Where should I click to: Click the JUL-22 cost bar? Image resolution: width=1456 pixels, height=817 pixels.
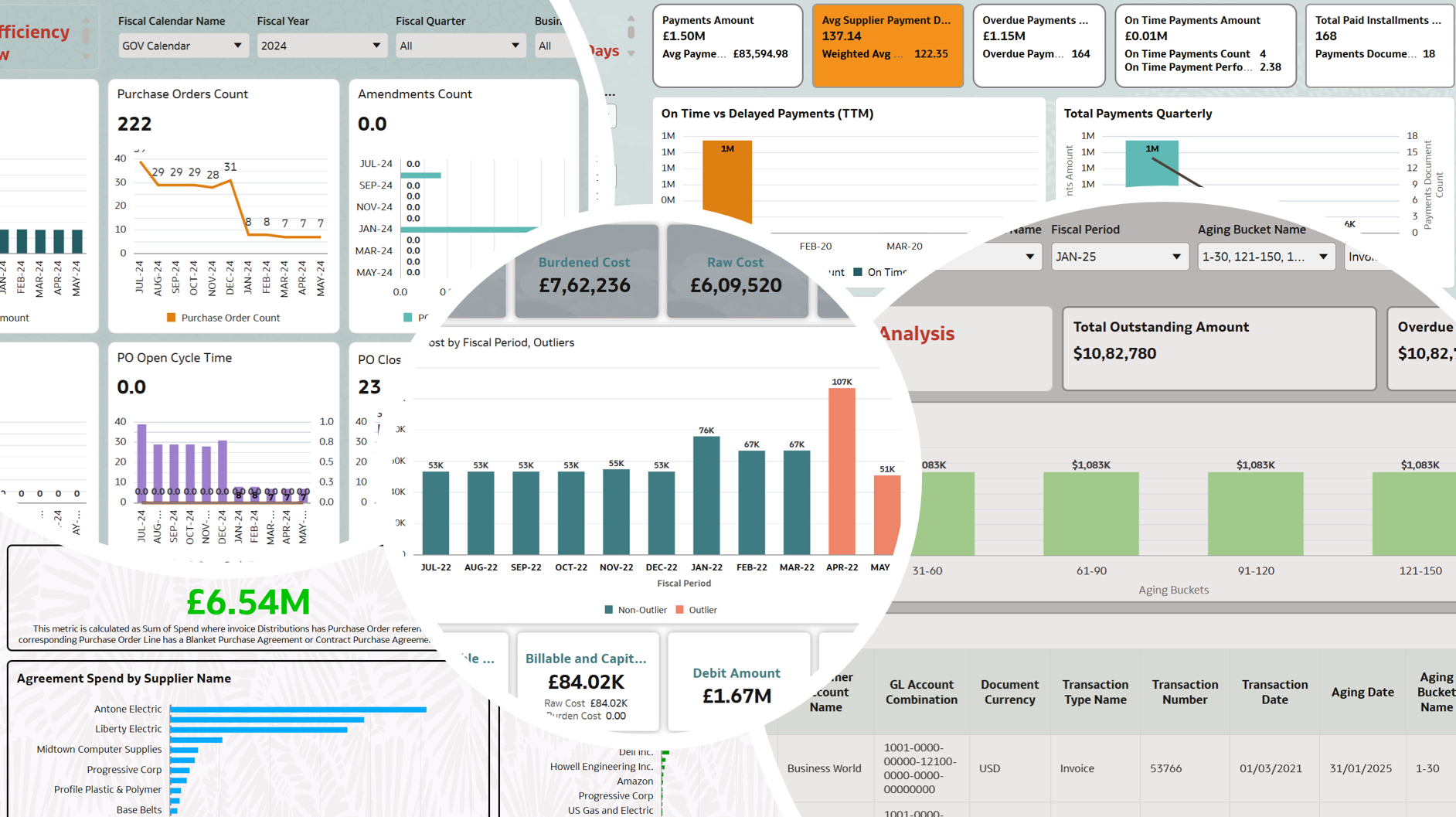pyautogui.click(x=436, y=513)
